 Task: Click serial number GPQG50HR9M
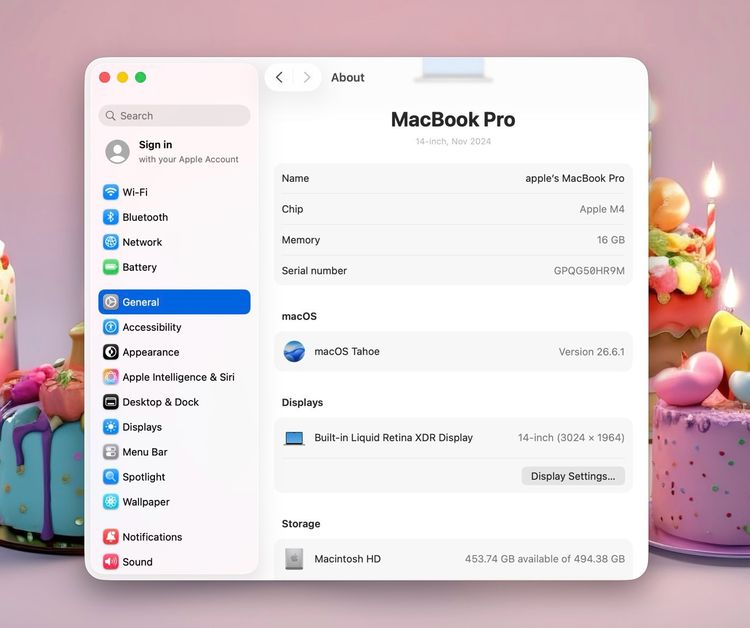589,271
